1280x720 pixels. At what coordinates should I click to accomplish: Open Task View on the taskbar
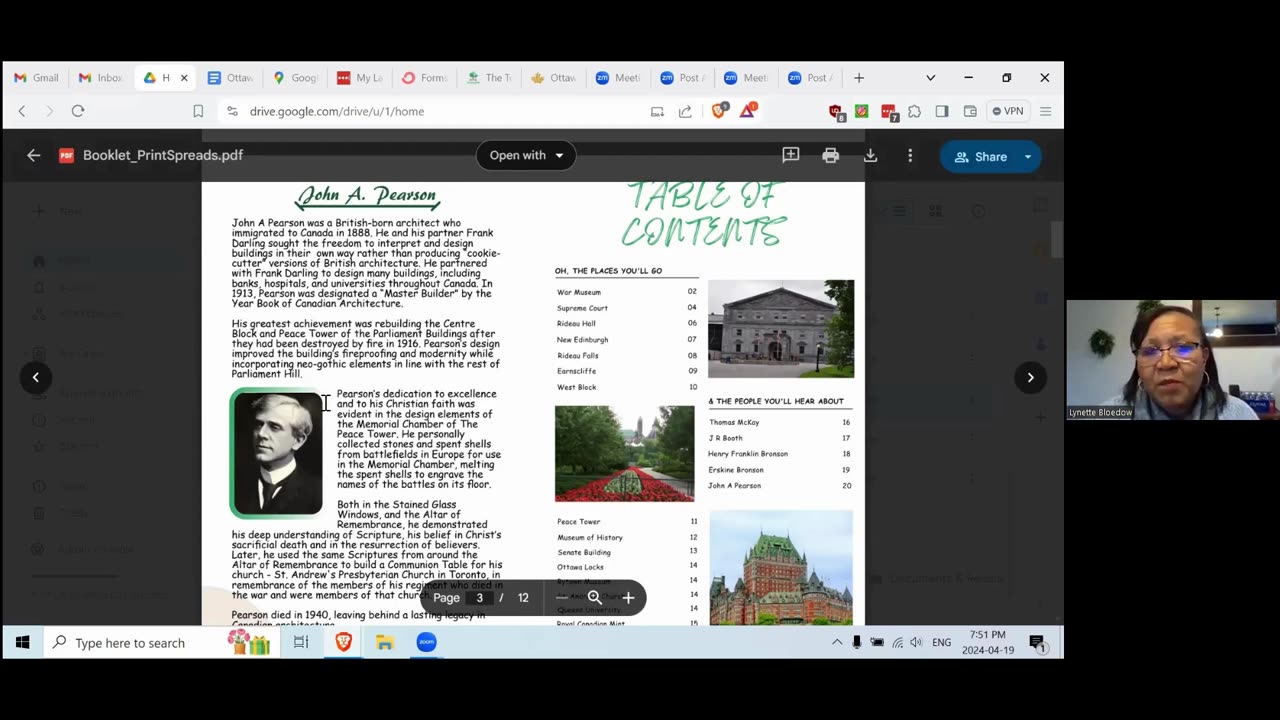(301, 642)
